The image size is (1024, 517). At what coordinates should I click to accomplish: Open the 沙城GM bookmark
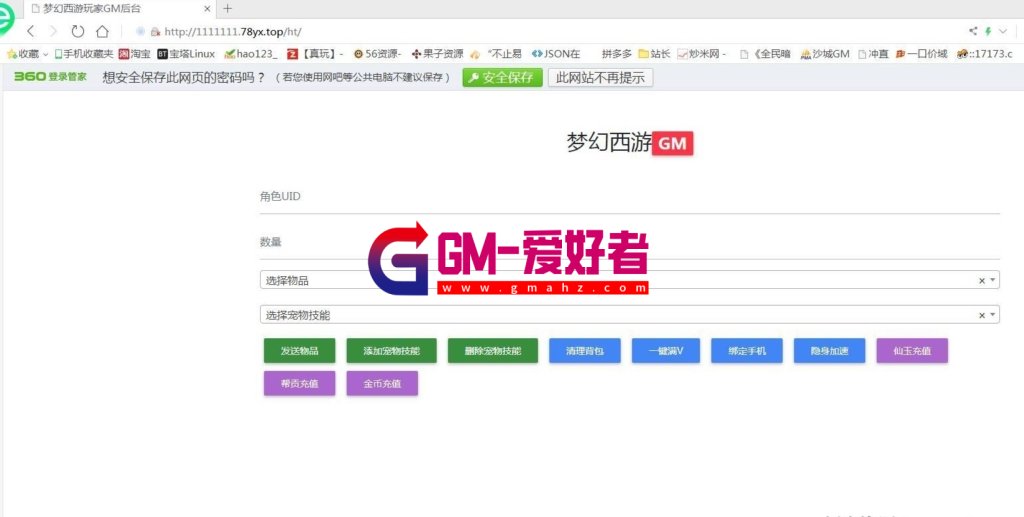[825, 54]
